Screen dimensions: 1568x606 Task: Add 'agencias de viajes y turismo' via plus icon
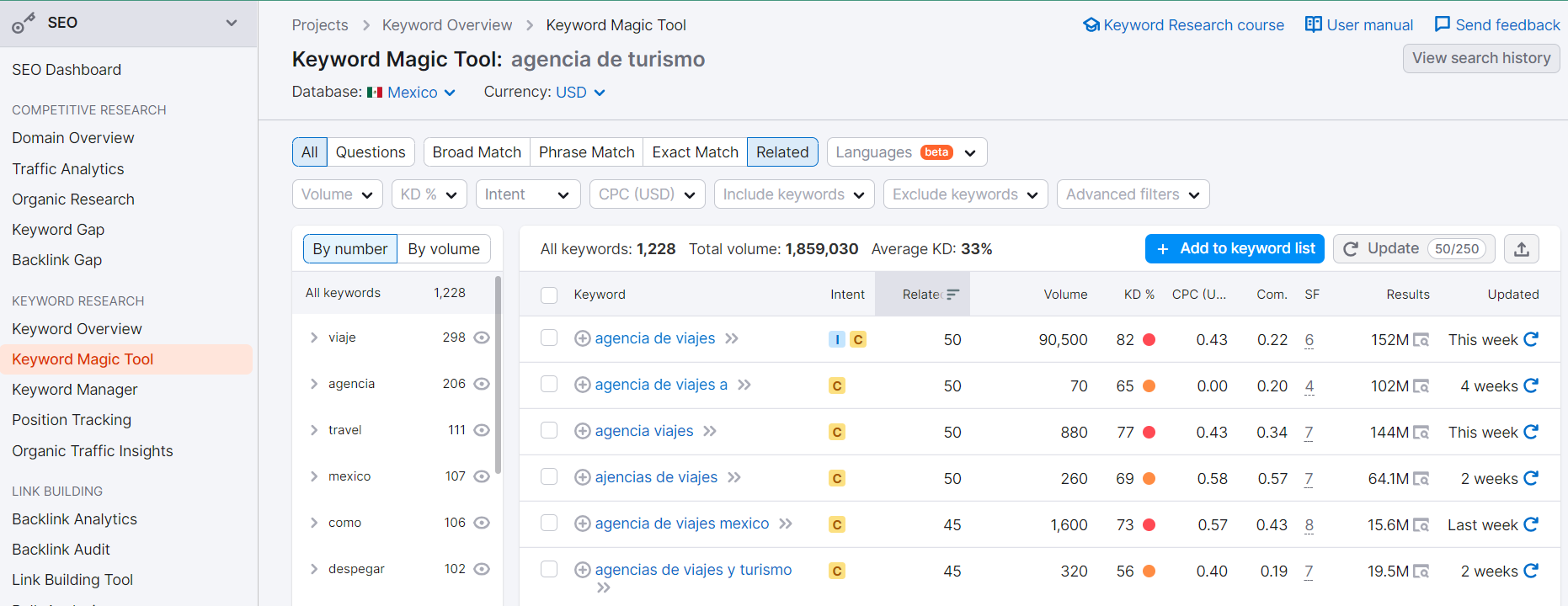pos(582,570)
